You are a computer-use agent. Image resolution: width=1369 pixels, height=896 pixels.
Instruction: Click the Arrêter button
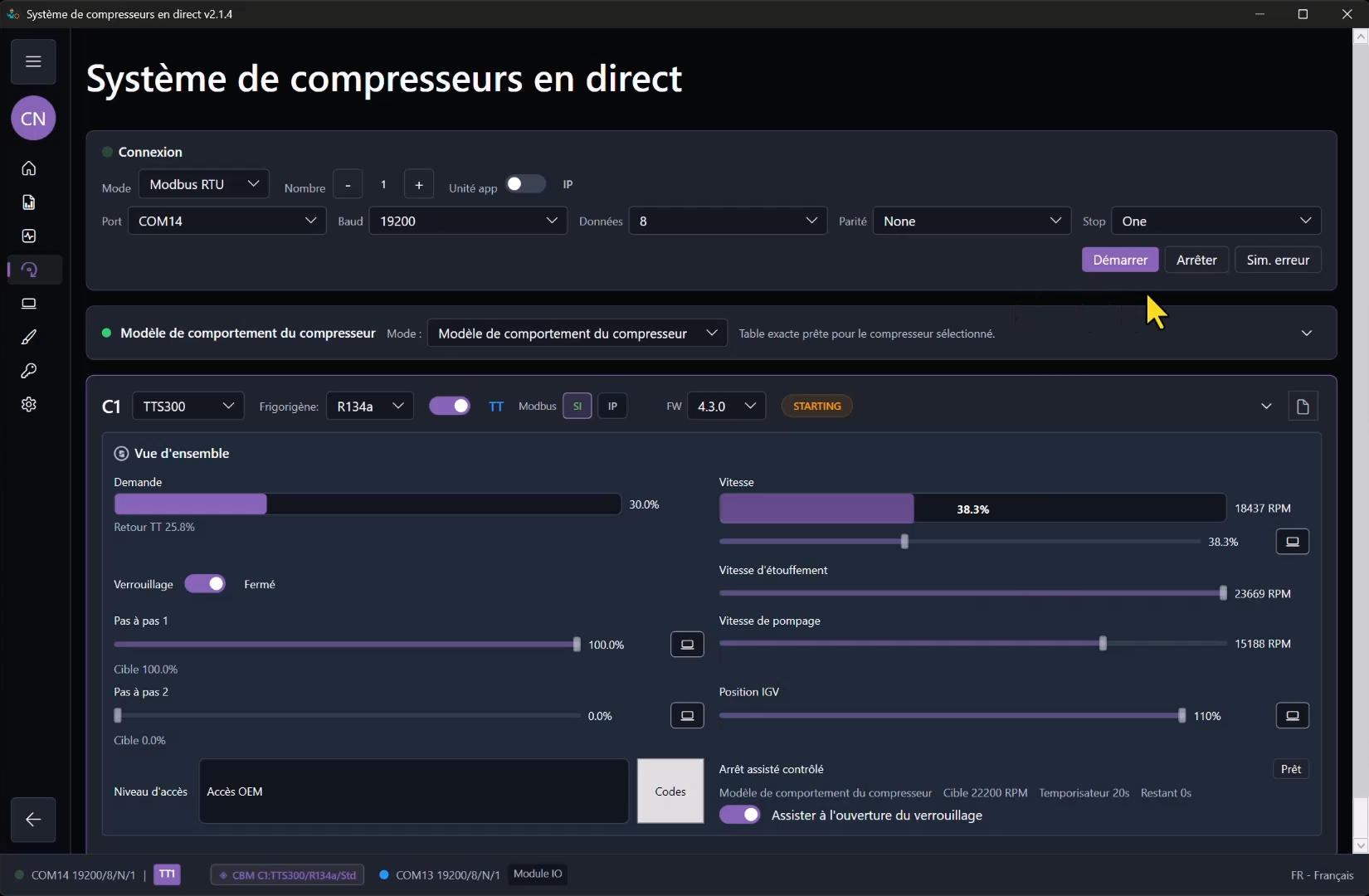1196,260
